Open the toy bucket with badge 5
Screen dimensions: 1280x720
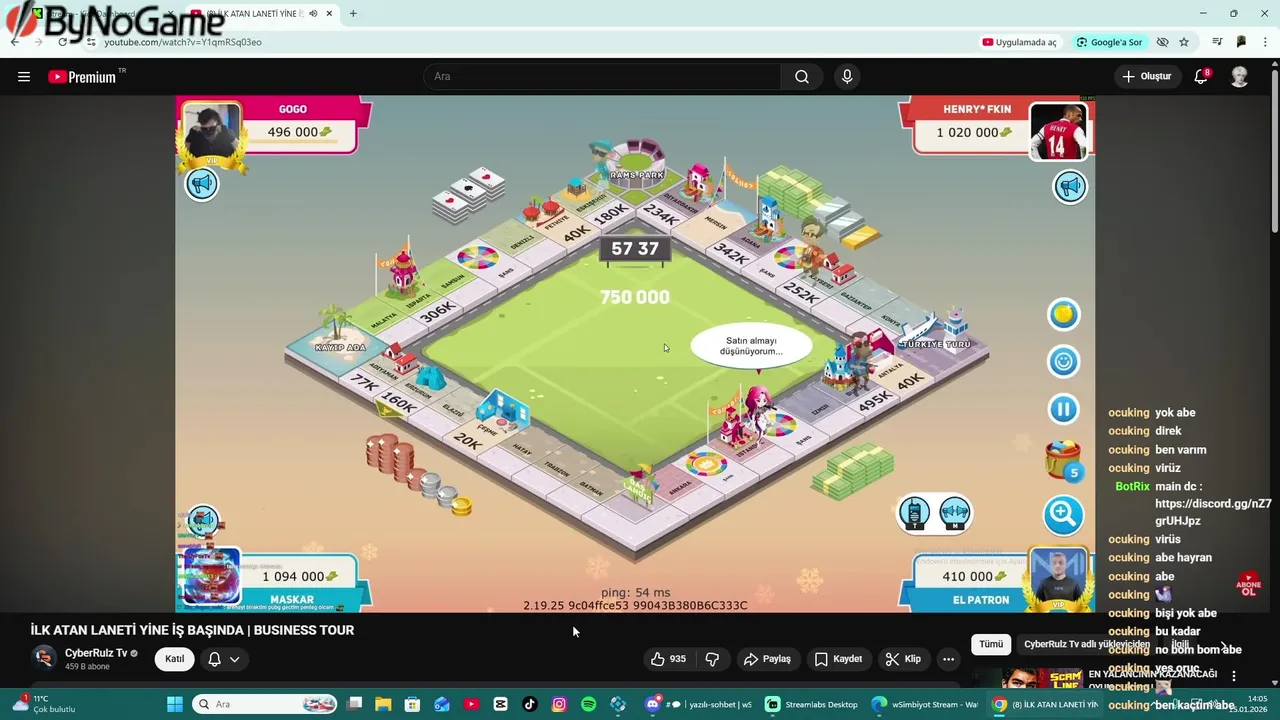(1063, 461)
